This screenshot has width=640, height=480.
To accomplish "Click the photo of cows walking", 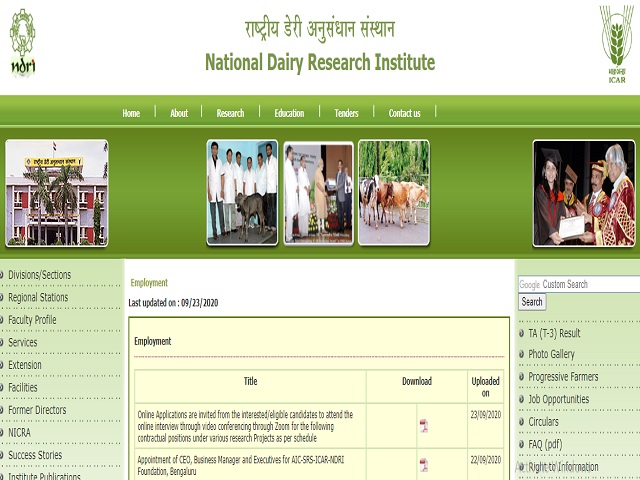I will point(394,193).
